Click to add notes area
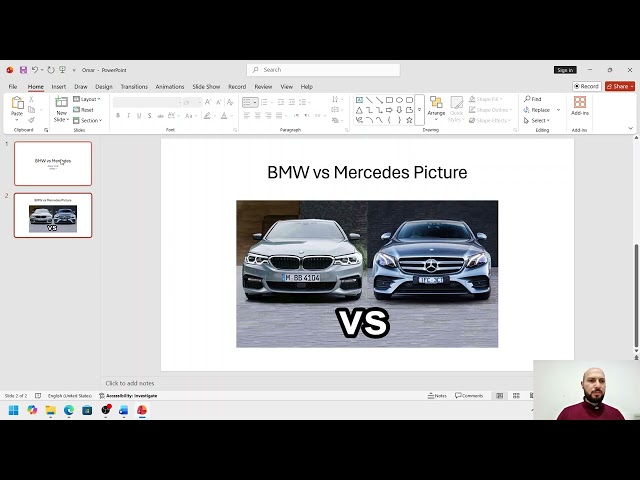 point(130,383)
